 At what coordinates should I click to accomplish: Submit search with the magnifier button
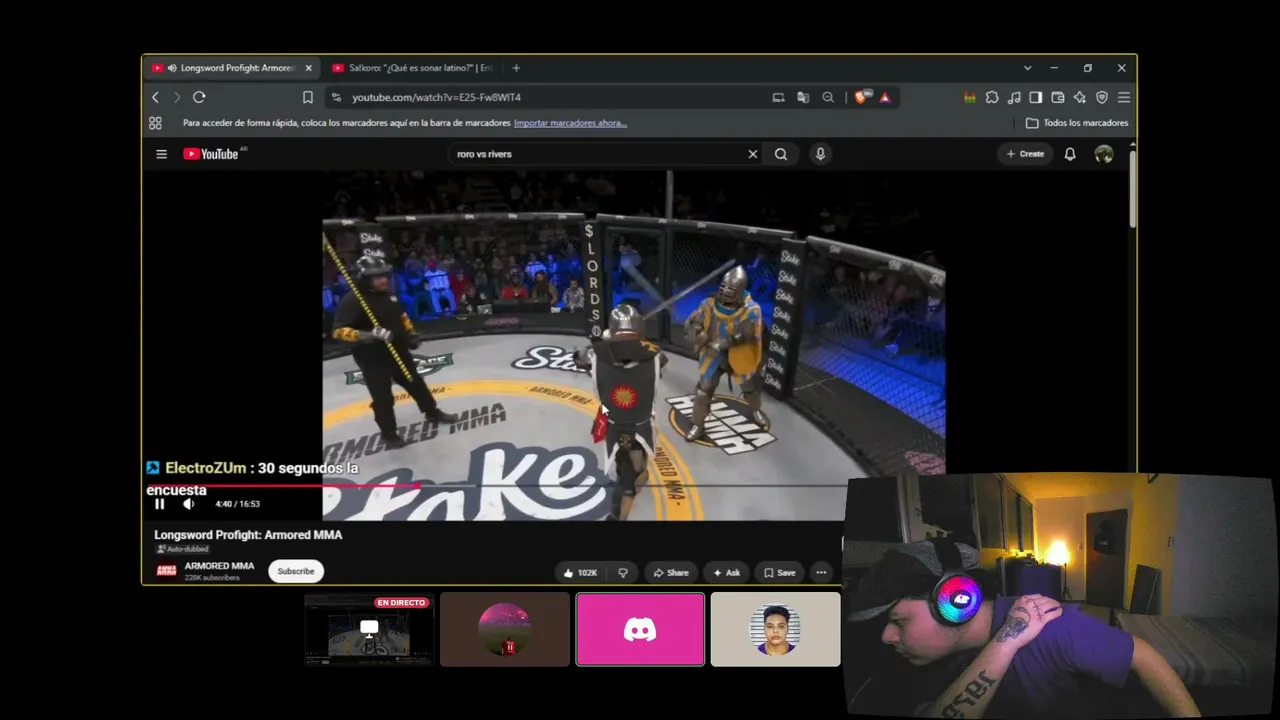click(x=781, y=154)
